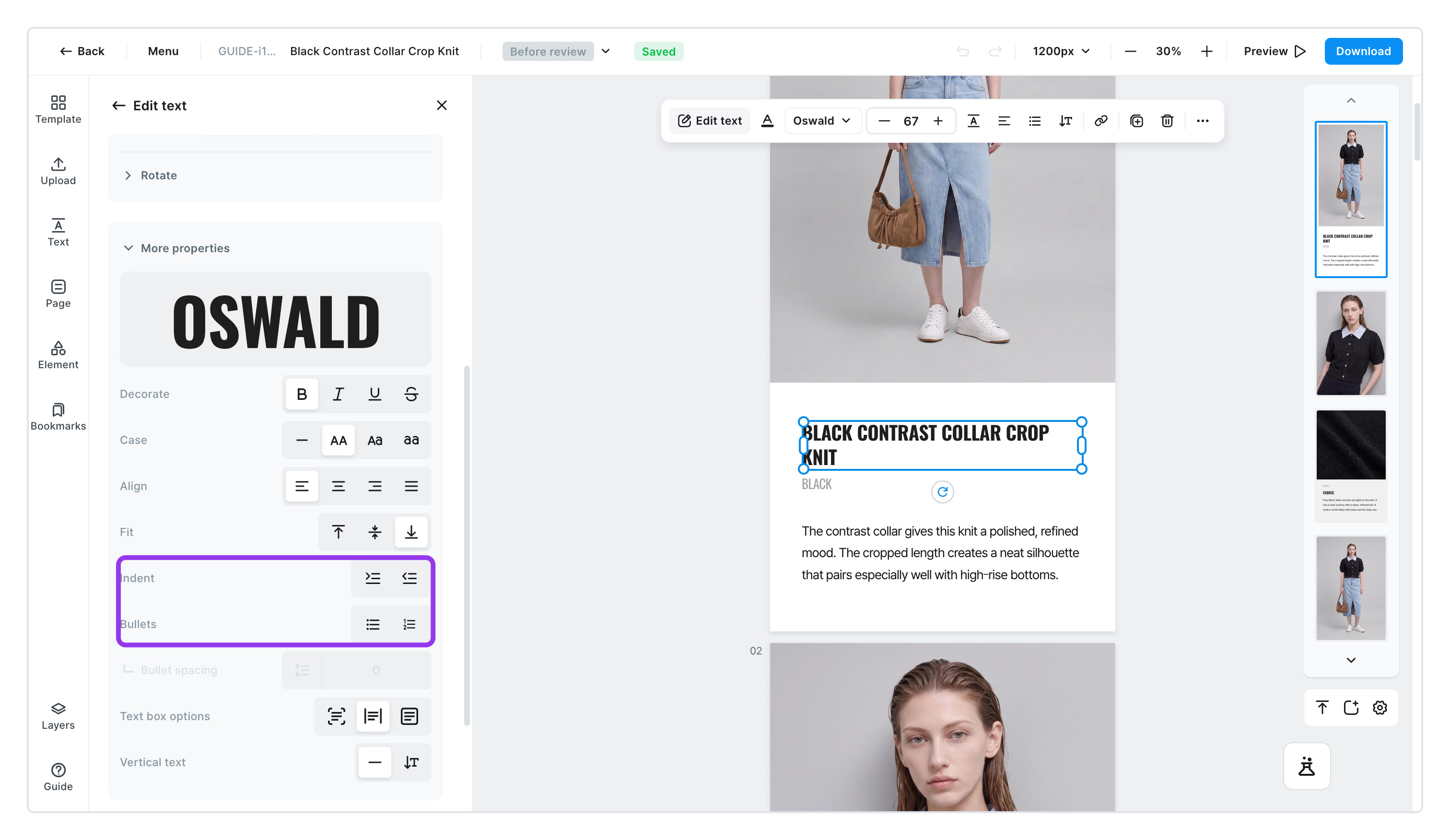Open more options ellipsis in floating toolbar
Image resolution: width=1450 pixels, height=840 pixels.
point(1202,121)
